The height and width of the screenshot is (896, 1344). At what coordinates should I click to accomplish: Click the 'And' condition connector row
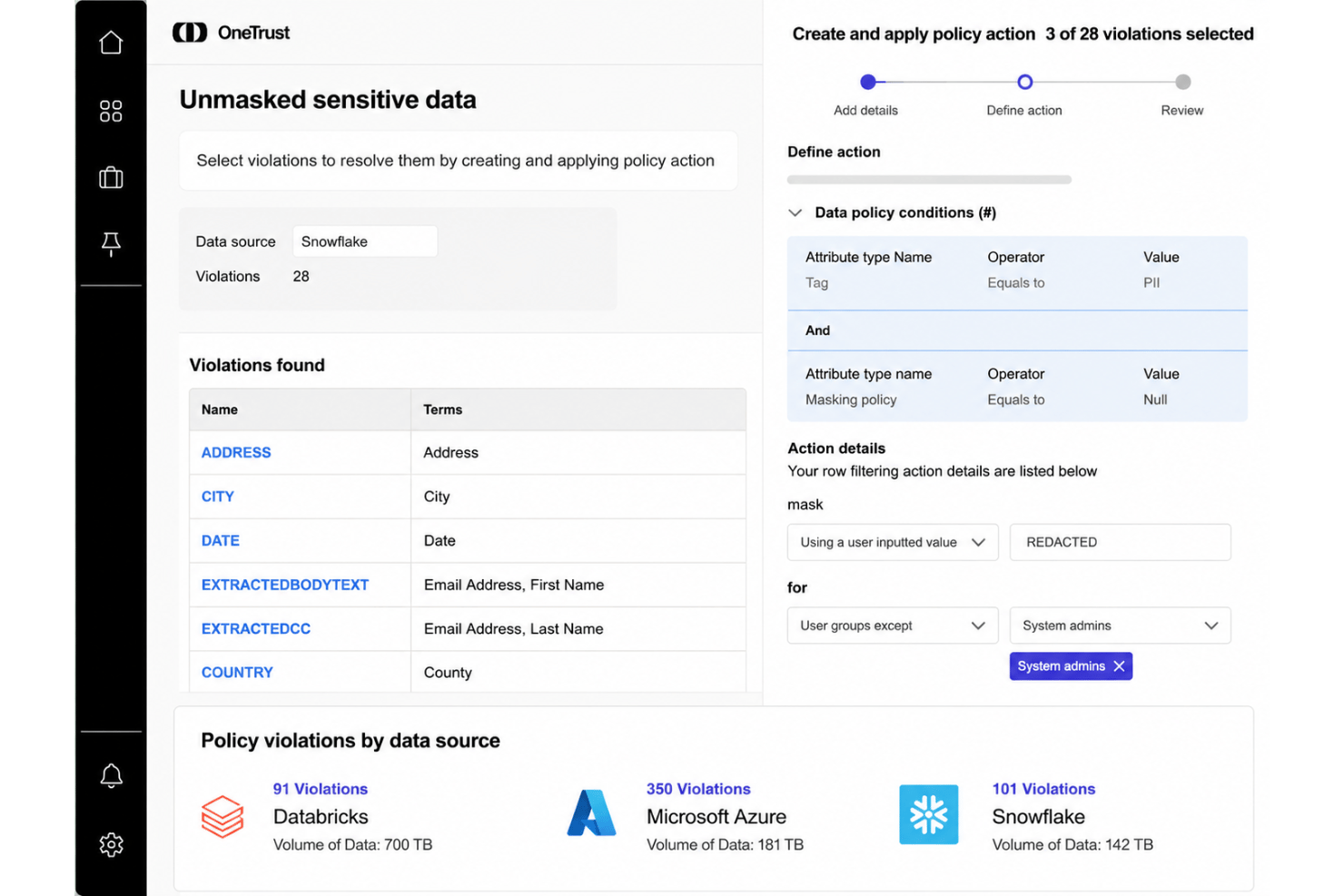1017,330
